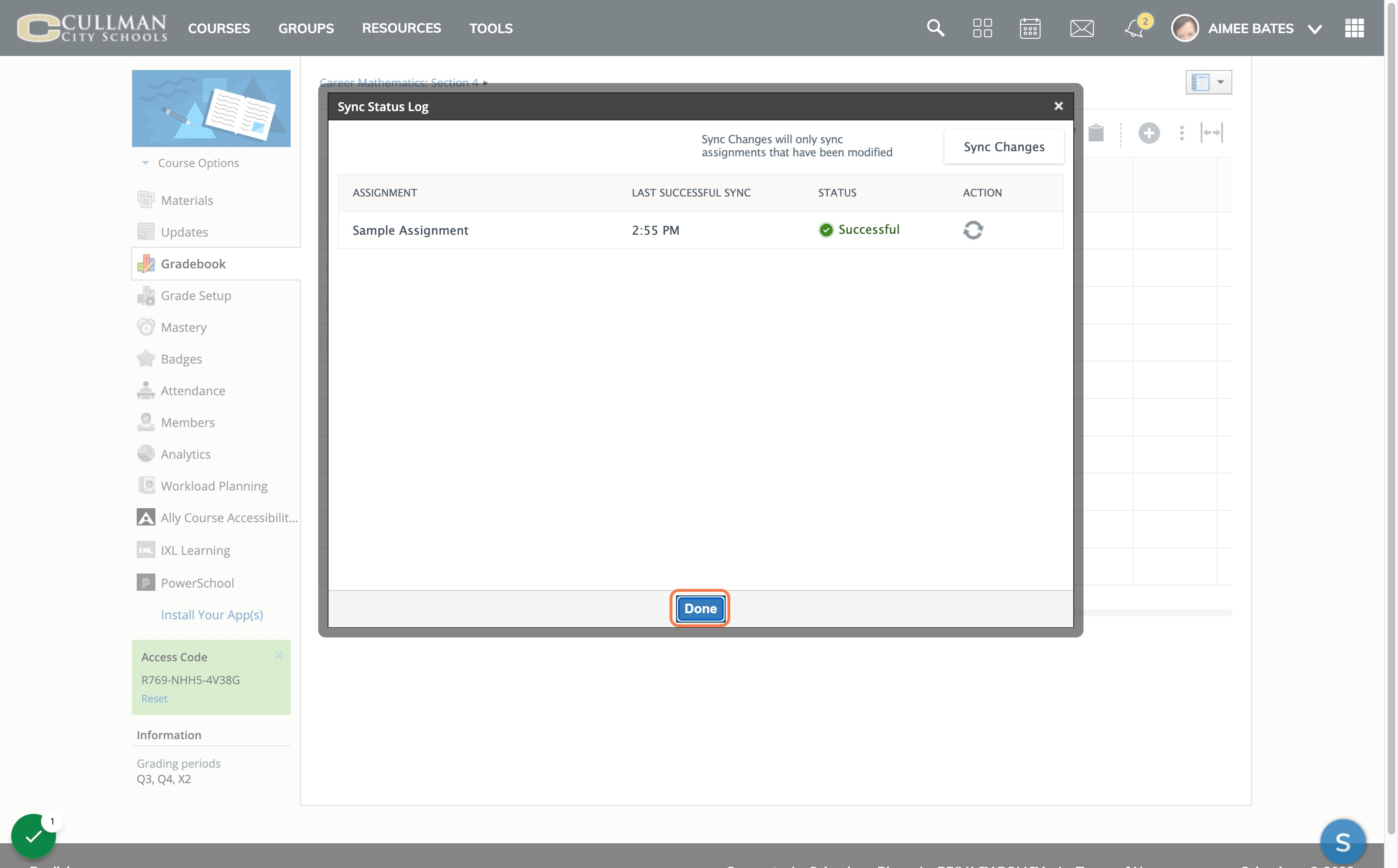Open the notifications bell icon
The image size is (1398, 868).
pos(1134,28)
